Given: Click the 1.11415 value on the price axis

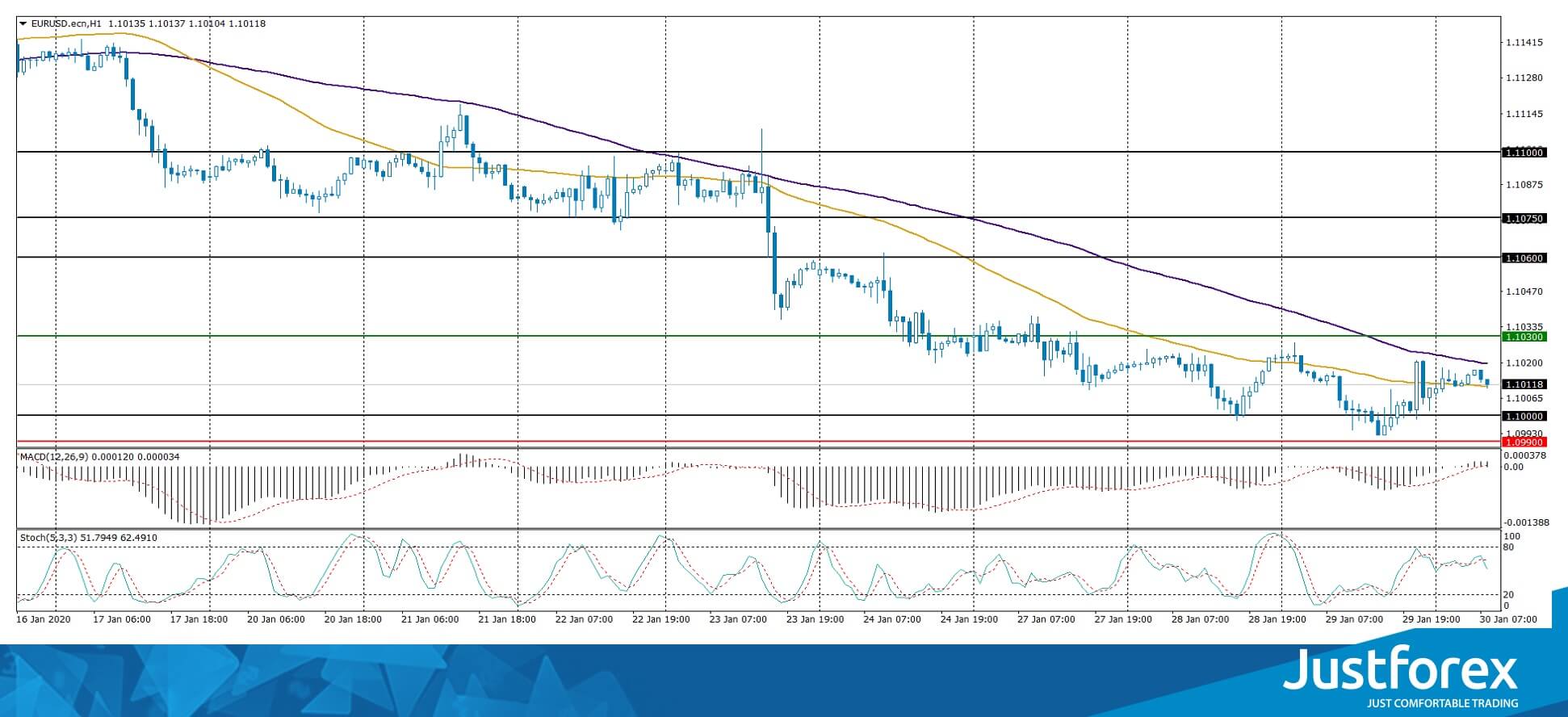Looking at the screenshot, I should click(x=1525, y=43).
